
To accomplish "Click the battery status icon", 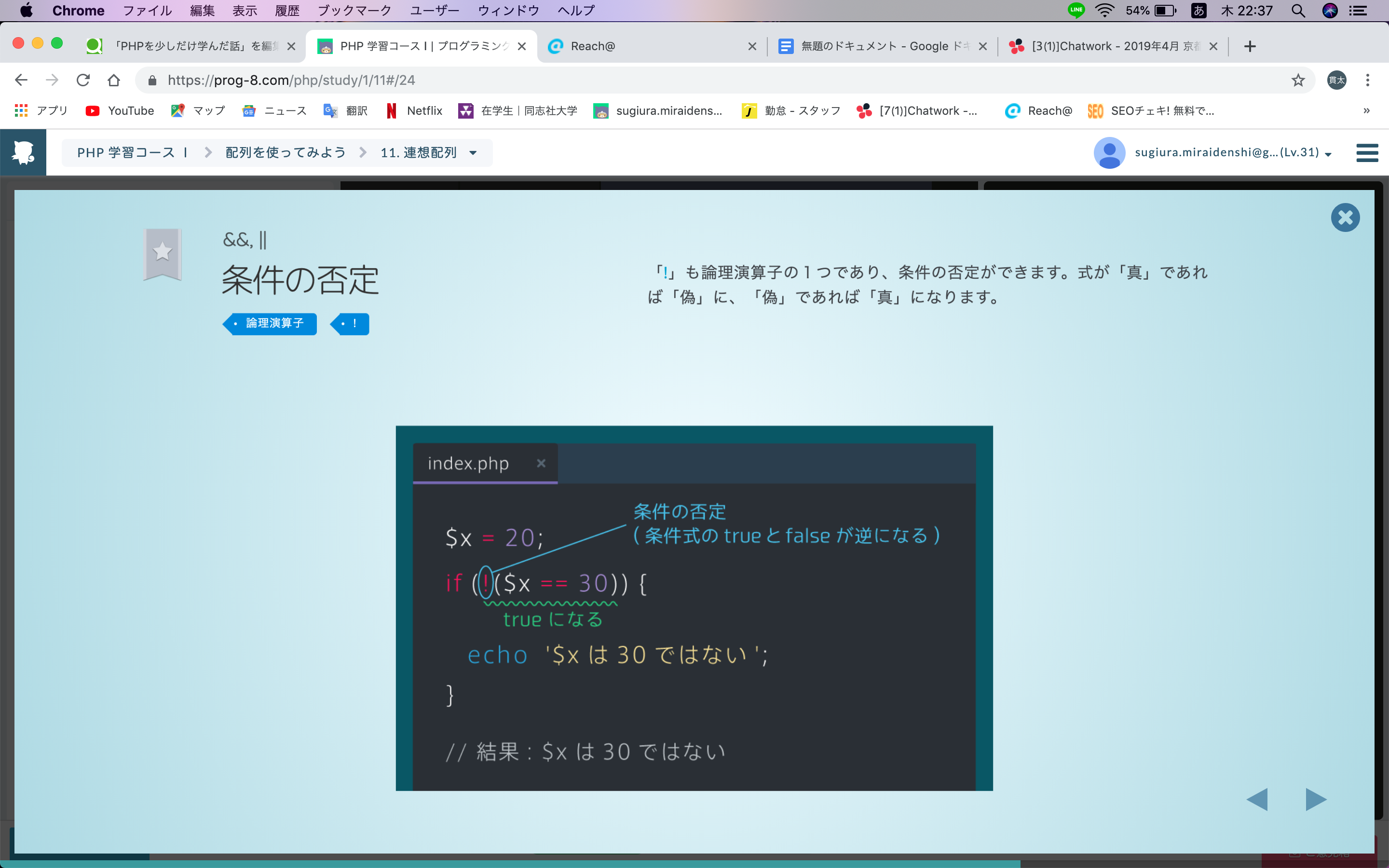I will pos(1165,10).
